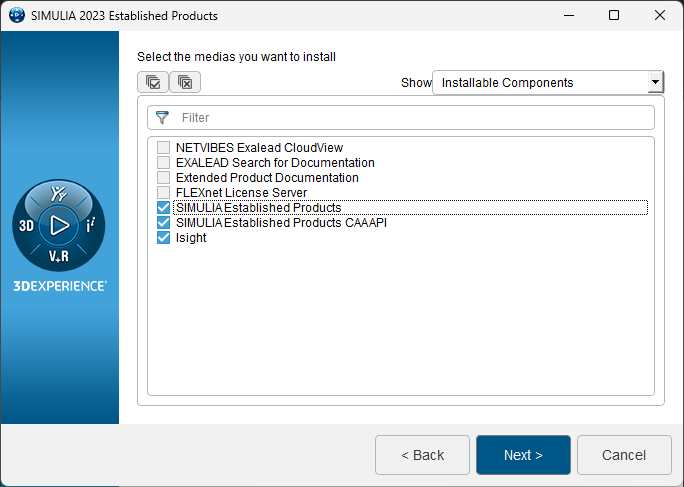Select 'EXALEAD Search for Documentation' row text
684x487 pixels.
tap(275, 162)
